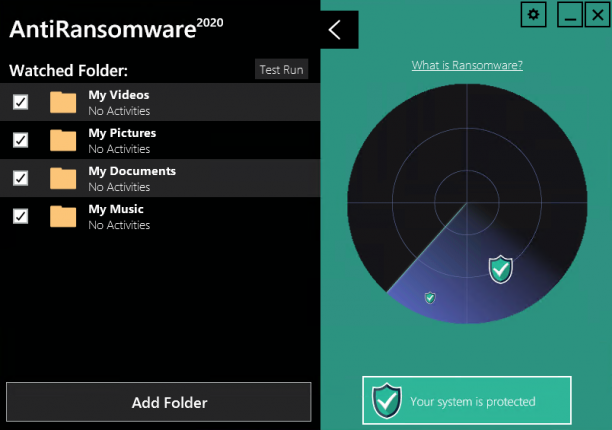This screenshot has width=612, height=430.
Task: Minimize the AntiRansomware window
Action: tap(570, 15)
